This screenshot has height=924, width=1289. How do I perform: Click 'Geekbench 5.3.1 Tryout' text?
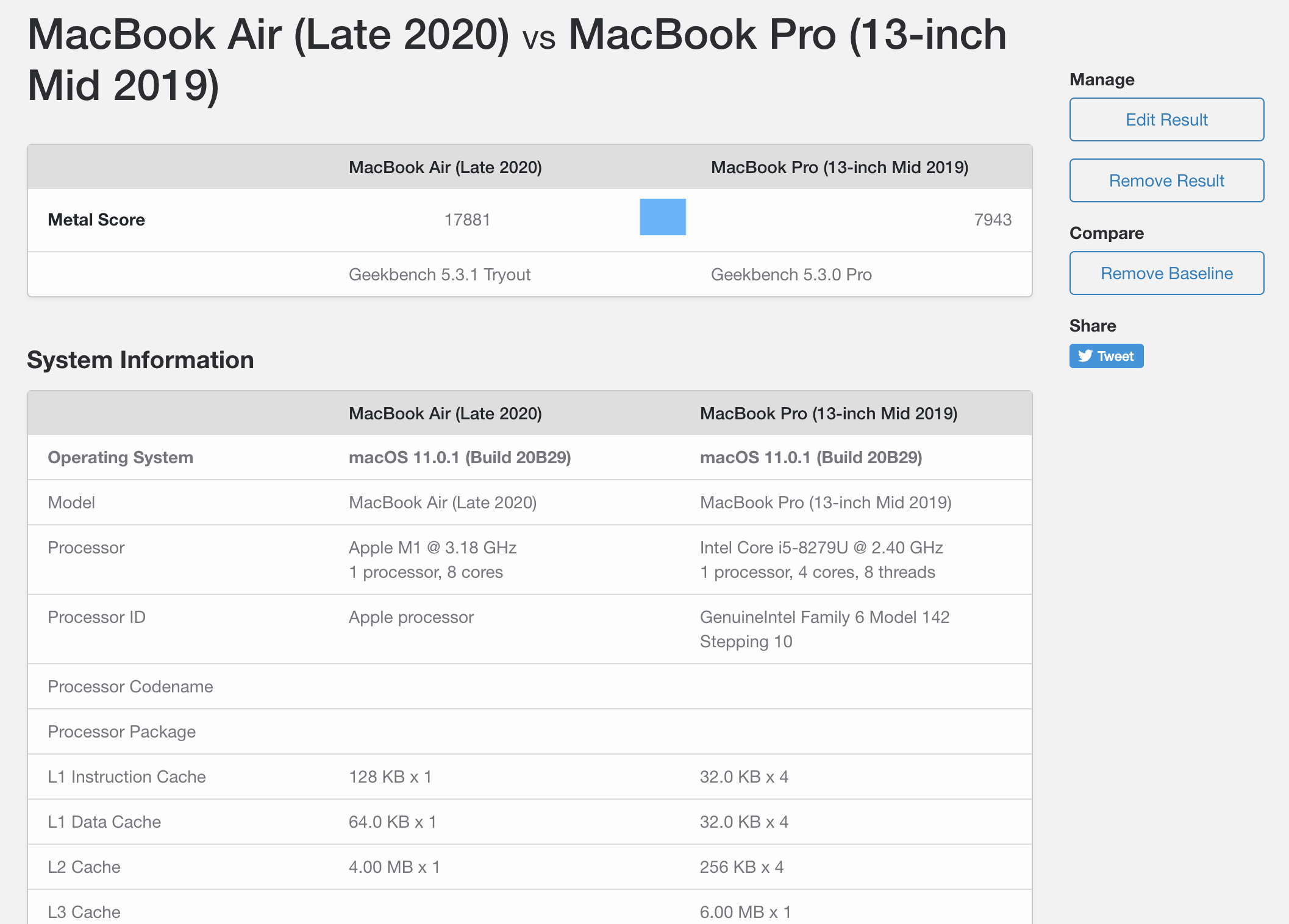[440, 274]
